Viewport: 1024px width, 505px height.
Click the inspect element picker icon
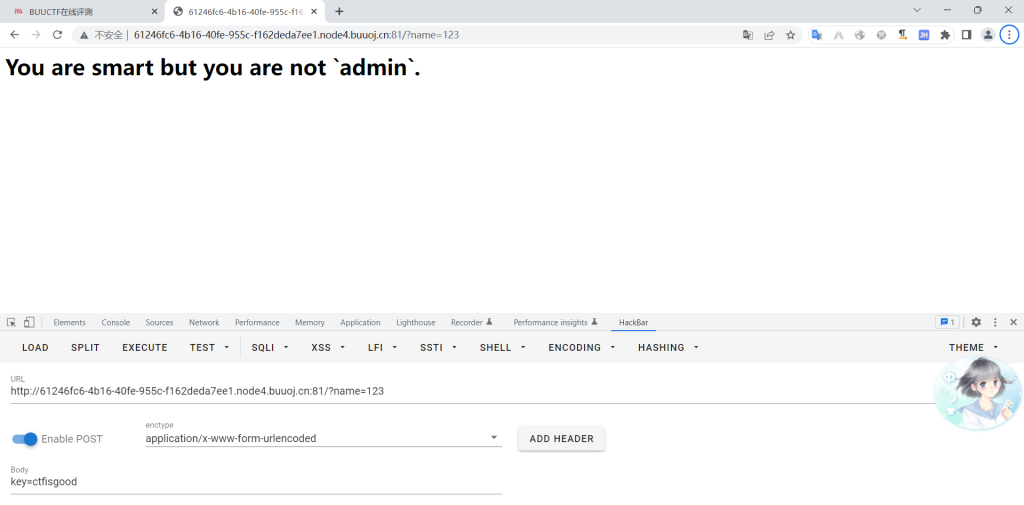(11, 322)
